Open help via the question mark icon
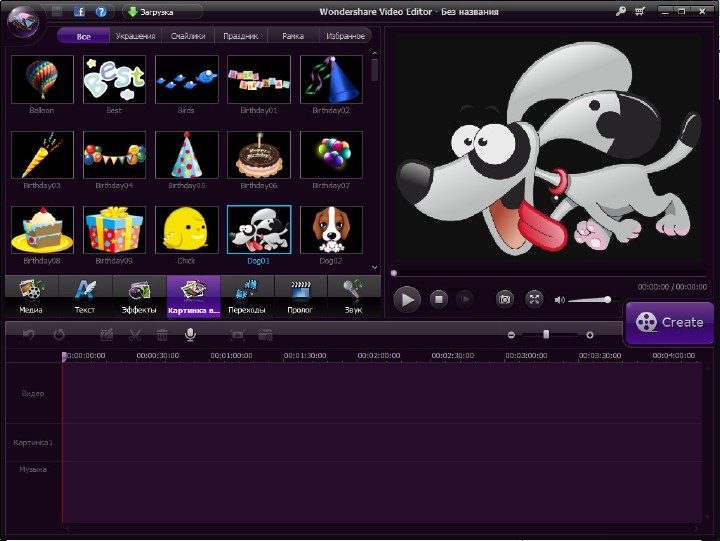720x541 pixels. point(101,12)
